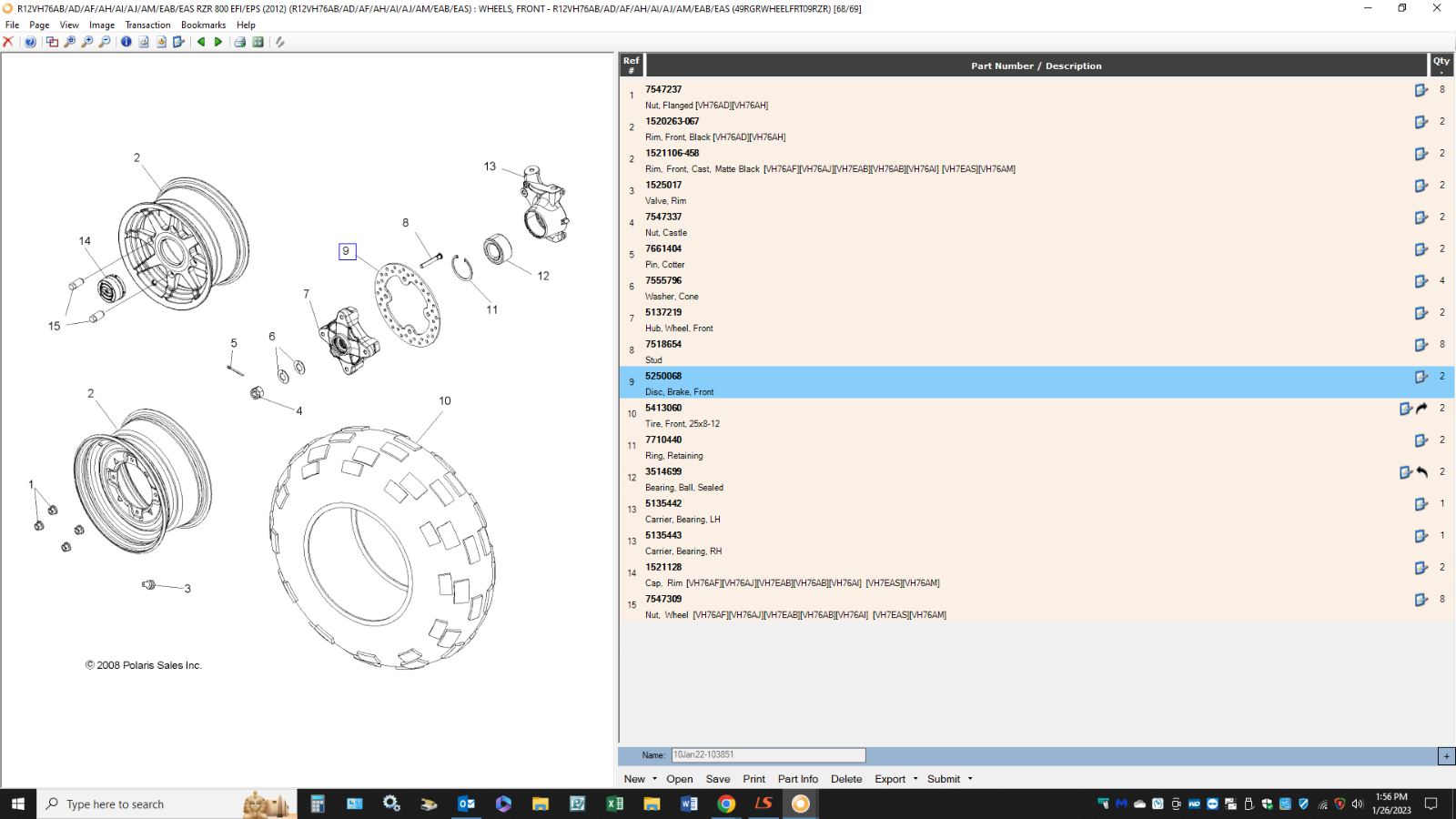Click the Delete button

(846, 779)
